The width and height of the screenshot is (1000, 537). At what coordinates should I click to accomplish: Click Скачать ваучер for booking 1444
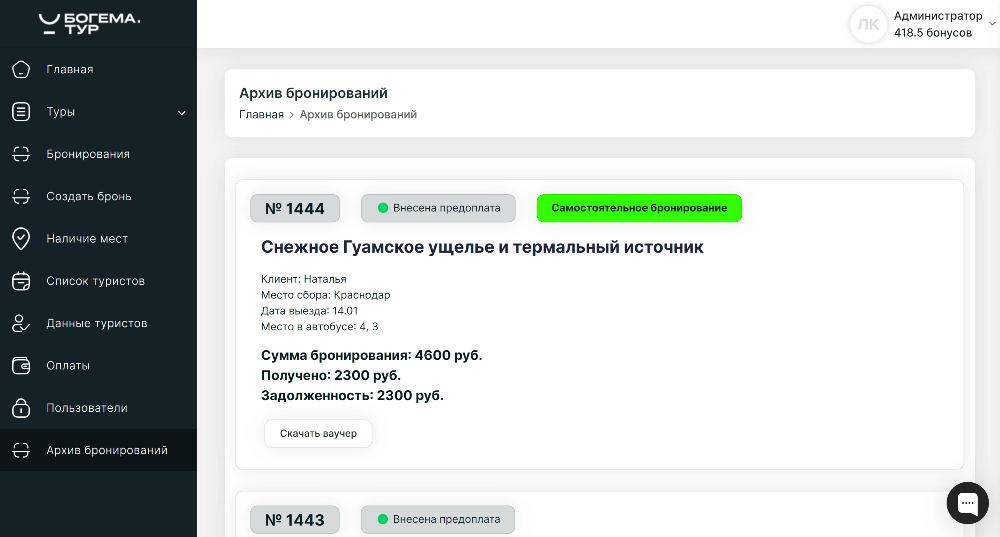point(318,434)
